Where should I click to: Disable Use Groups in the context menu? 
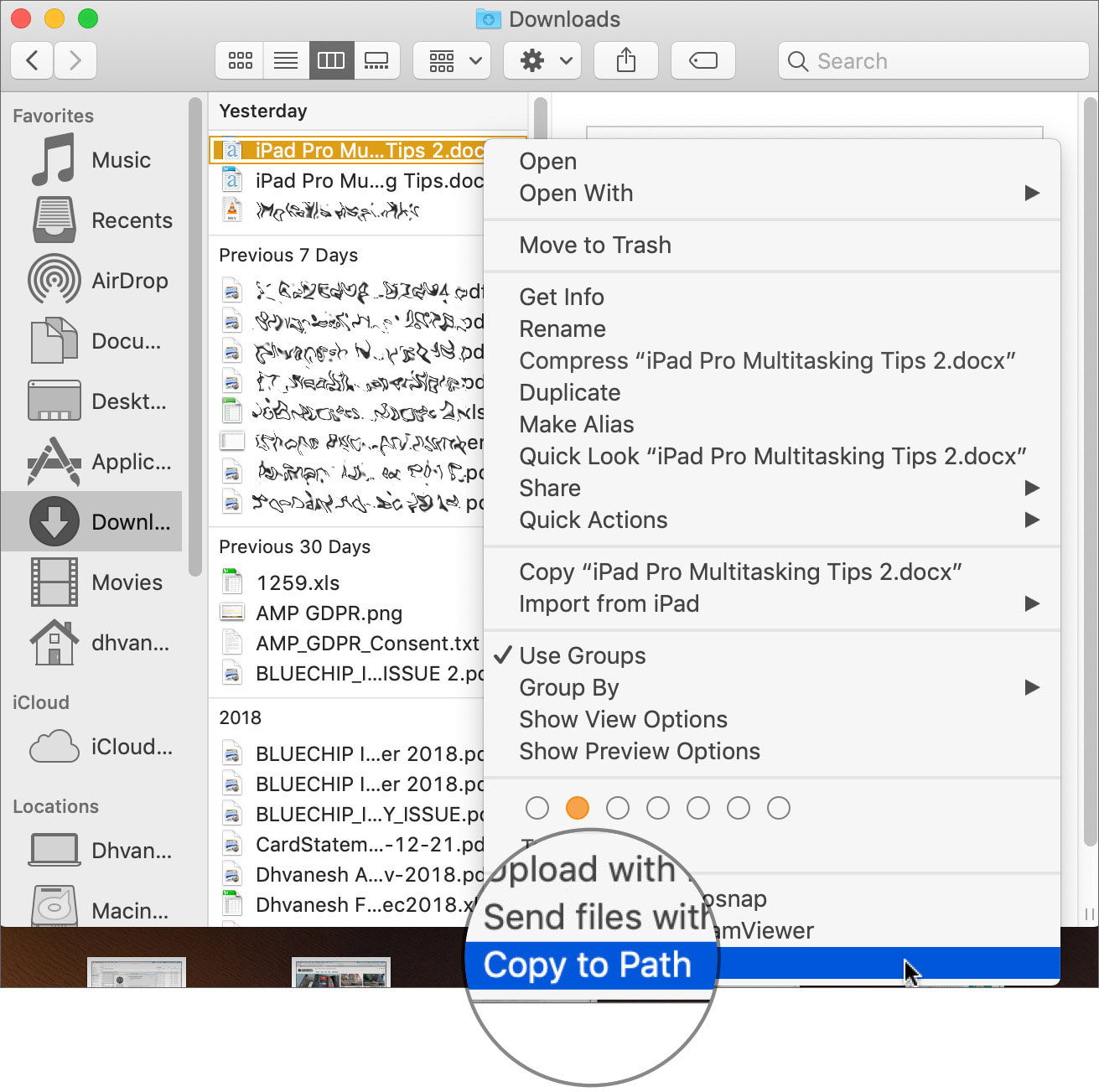tap(582, 655)
